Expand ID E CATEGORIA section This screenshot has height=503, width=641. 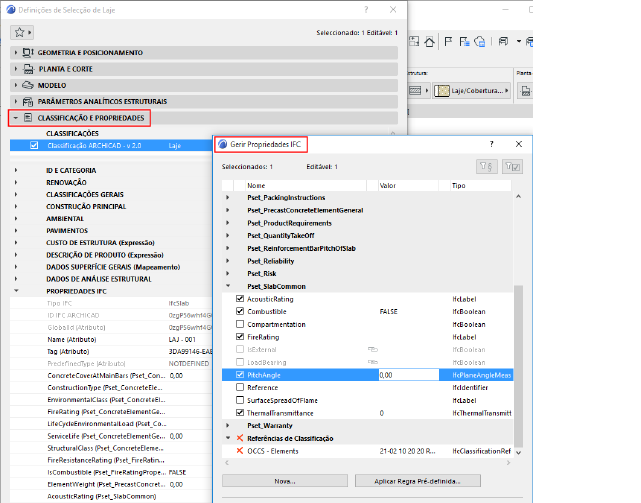point(16,170)
